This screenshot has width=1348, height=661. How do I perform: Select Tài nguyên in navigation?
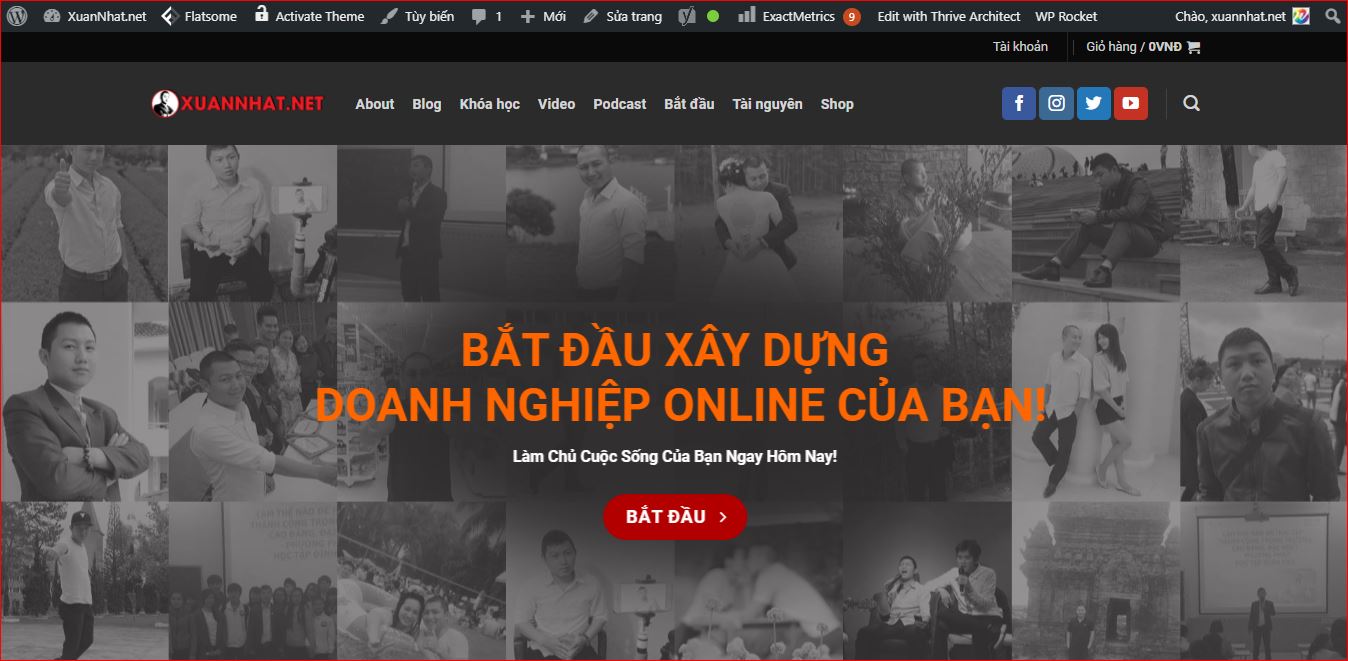767,104
